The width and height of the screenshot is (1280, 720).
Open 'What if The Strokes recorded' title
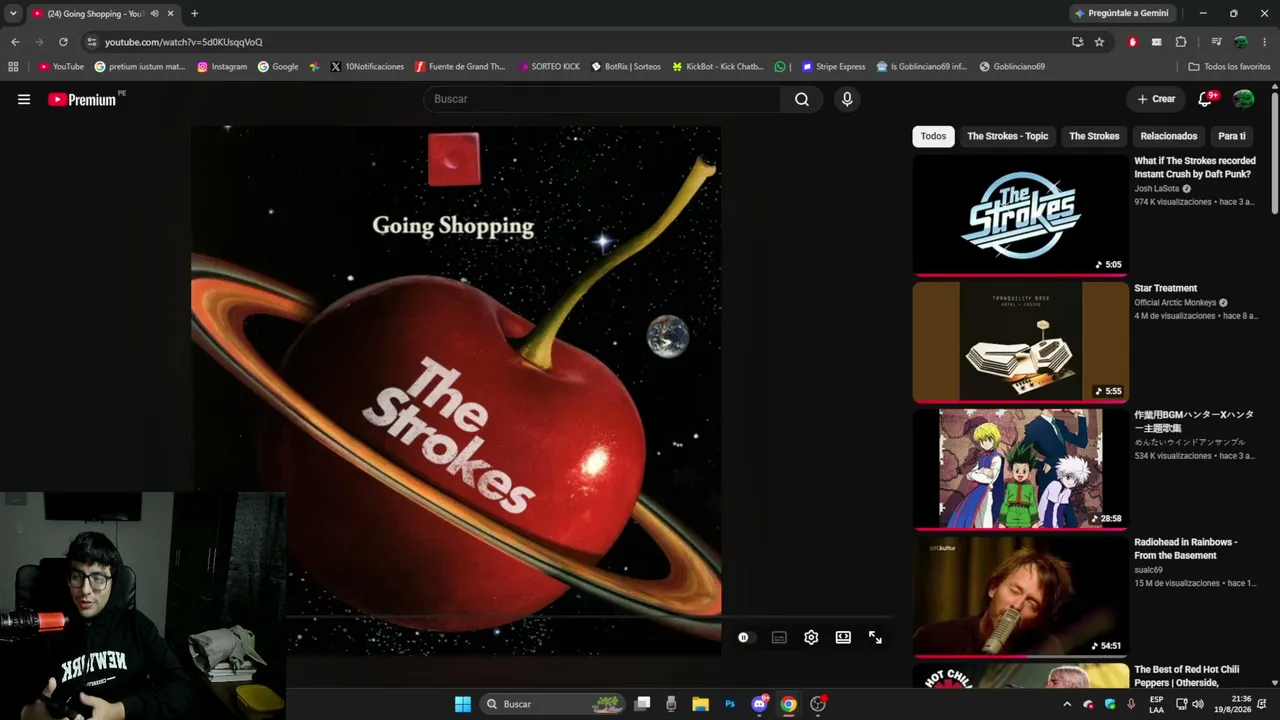[1195, 167]
